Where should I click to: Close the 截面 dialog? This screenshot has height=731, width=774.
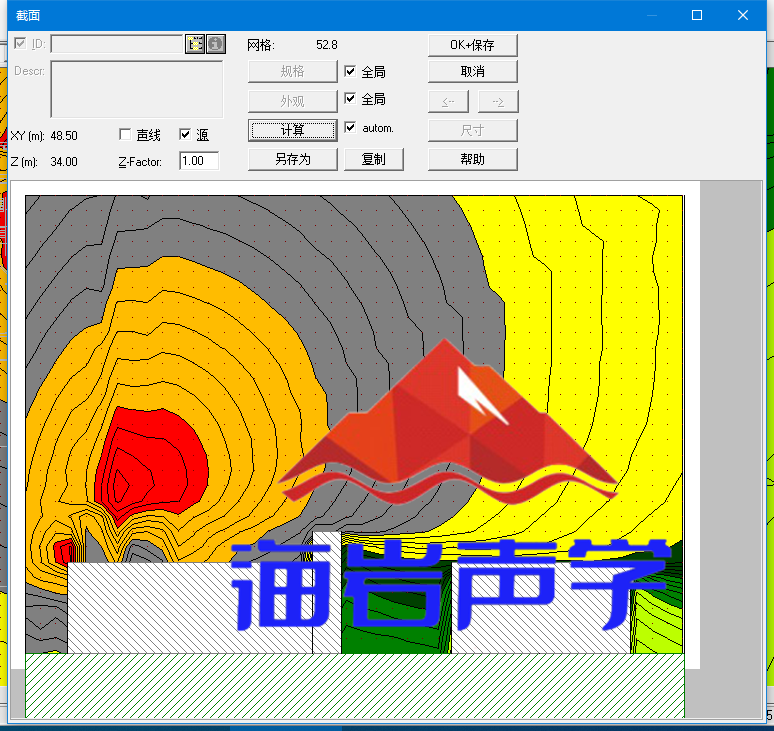click(743, 15)
